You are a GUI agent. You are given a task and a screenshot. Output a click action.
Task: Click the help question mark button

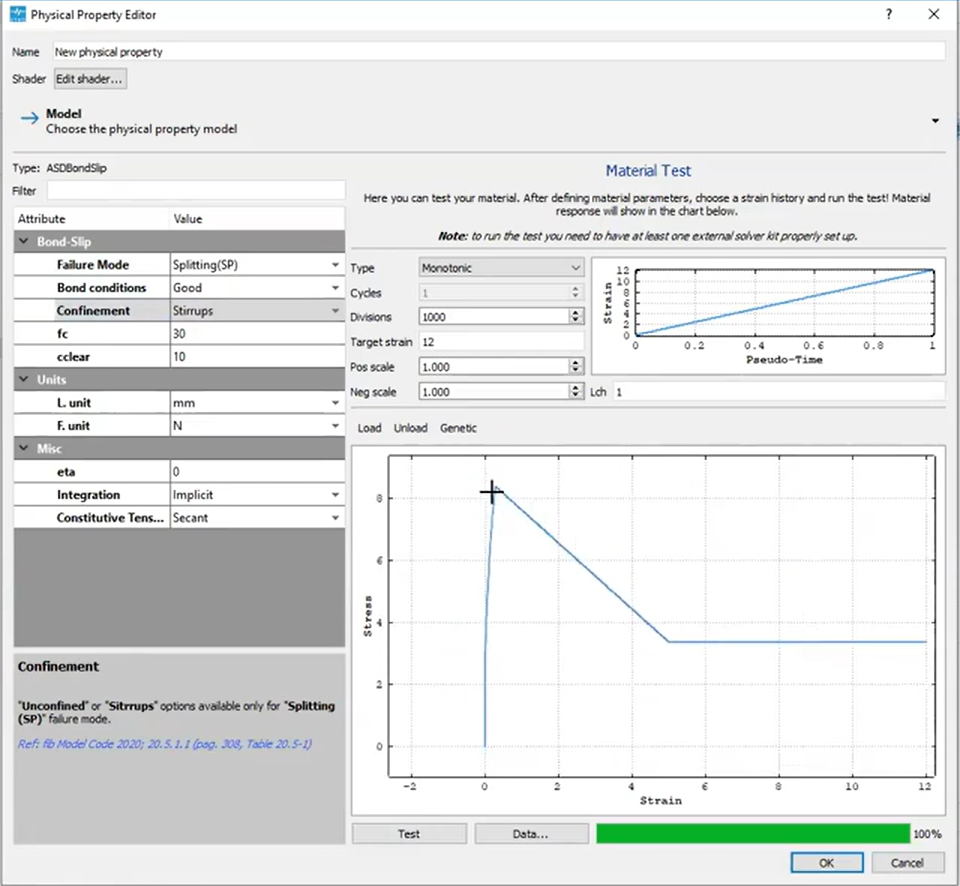pos(888,14)
